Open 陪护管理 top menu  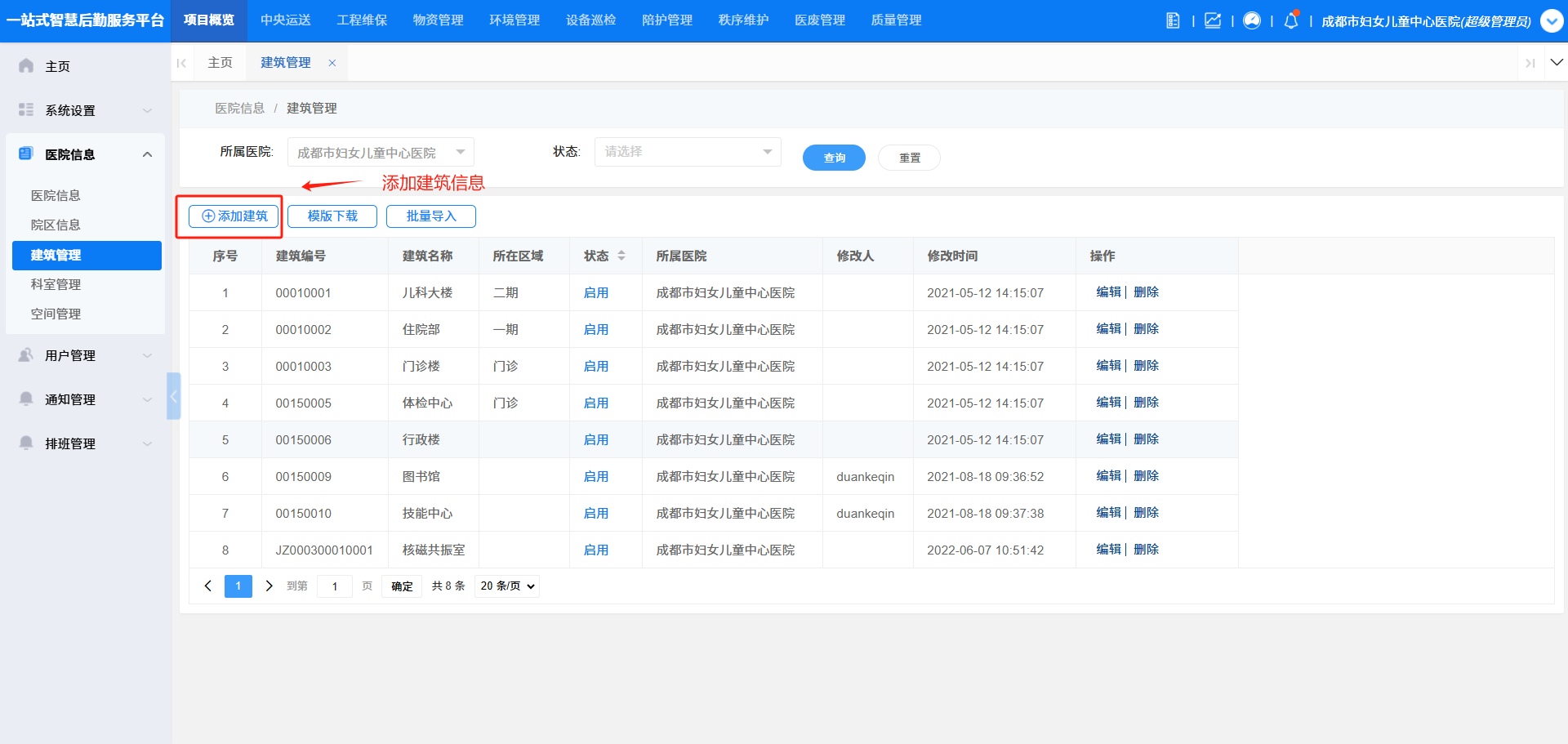[x=667, y=20]
